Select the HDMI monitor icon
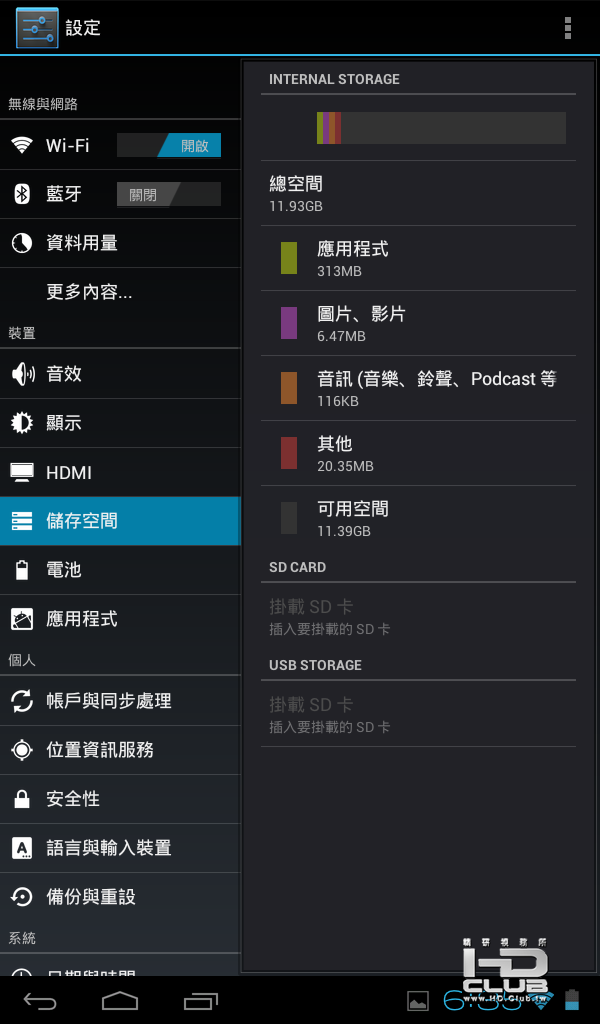The height and width of the screenshot is (1024, 600). [x=22, y=472]
